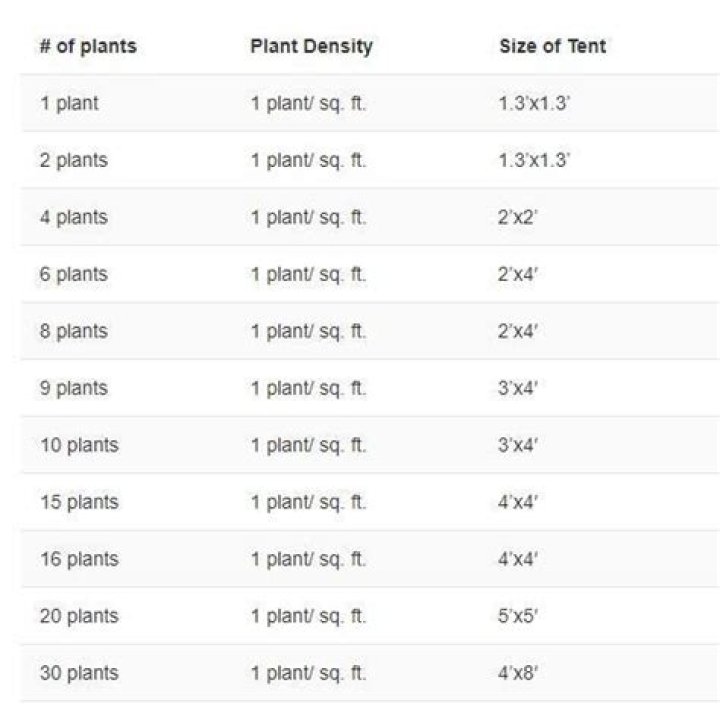This screenshot has width=720, height=706.
Task: Click tent size for 9 plants row
Action: [518, 388]
